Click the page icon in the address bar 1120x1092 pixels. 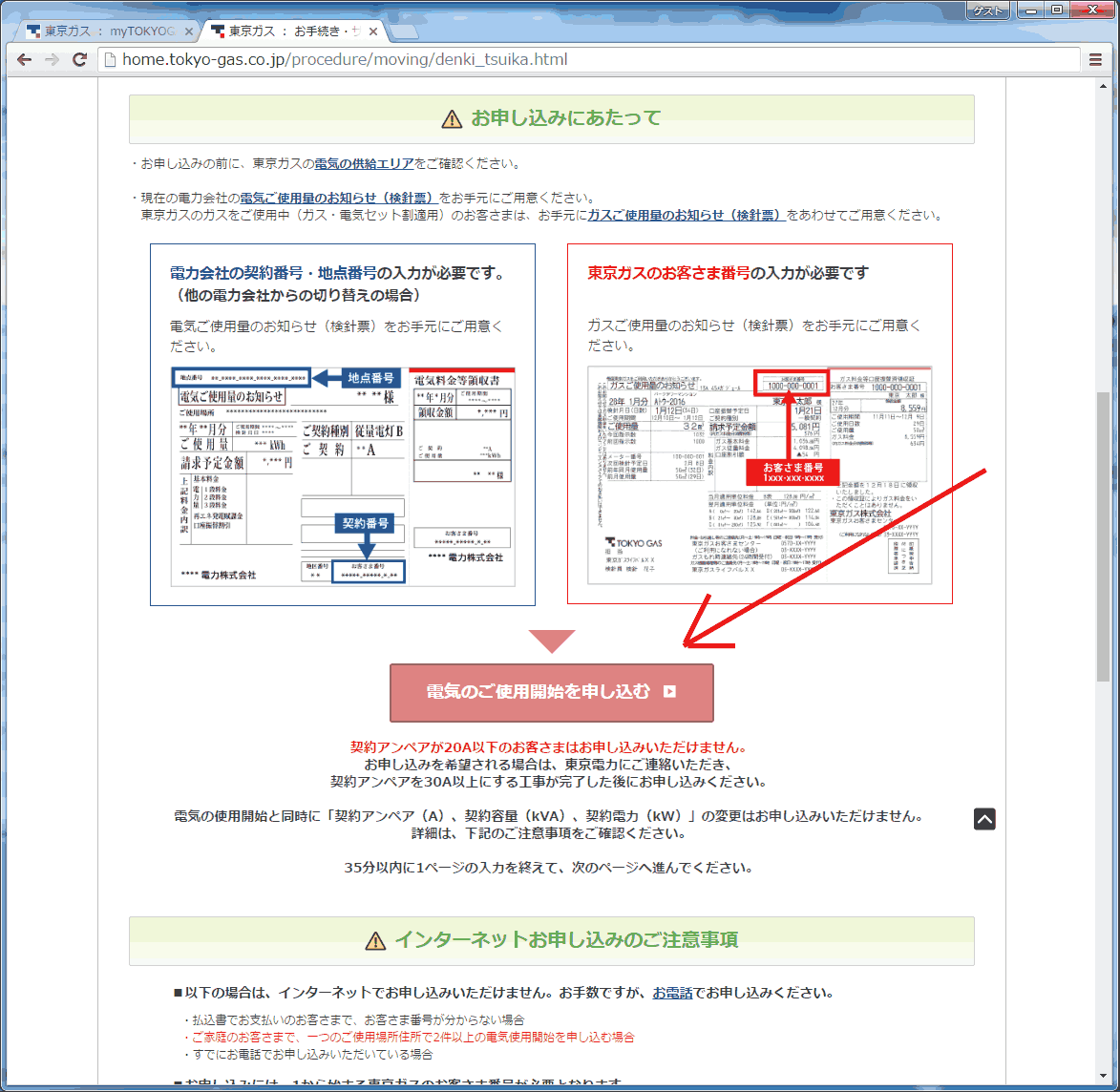[x=109, y=60]
